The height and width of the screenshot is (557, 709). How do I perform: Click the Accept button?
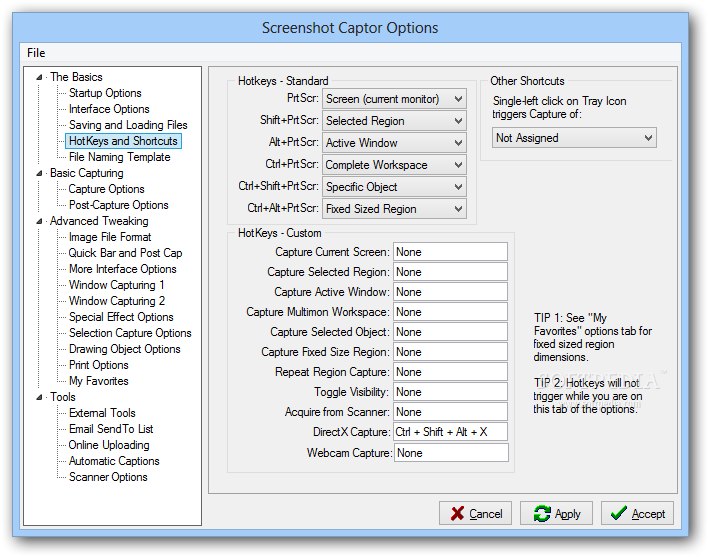point(637,514)
